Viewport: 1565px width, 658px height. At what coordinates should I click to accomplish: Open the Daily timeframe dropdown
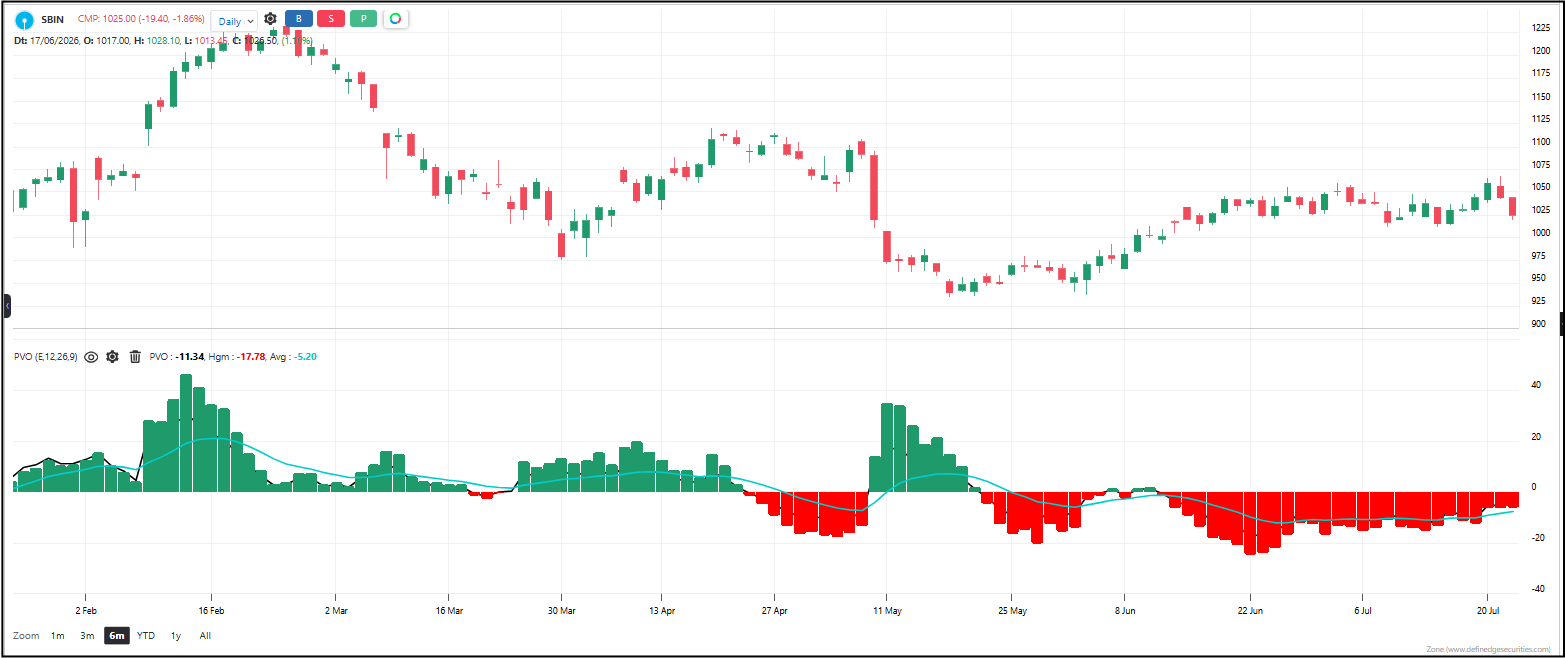[234, 21]
